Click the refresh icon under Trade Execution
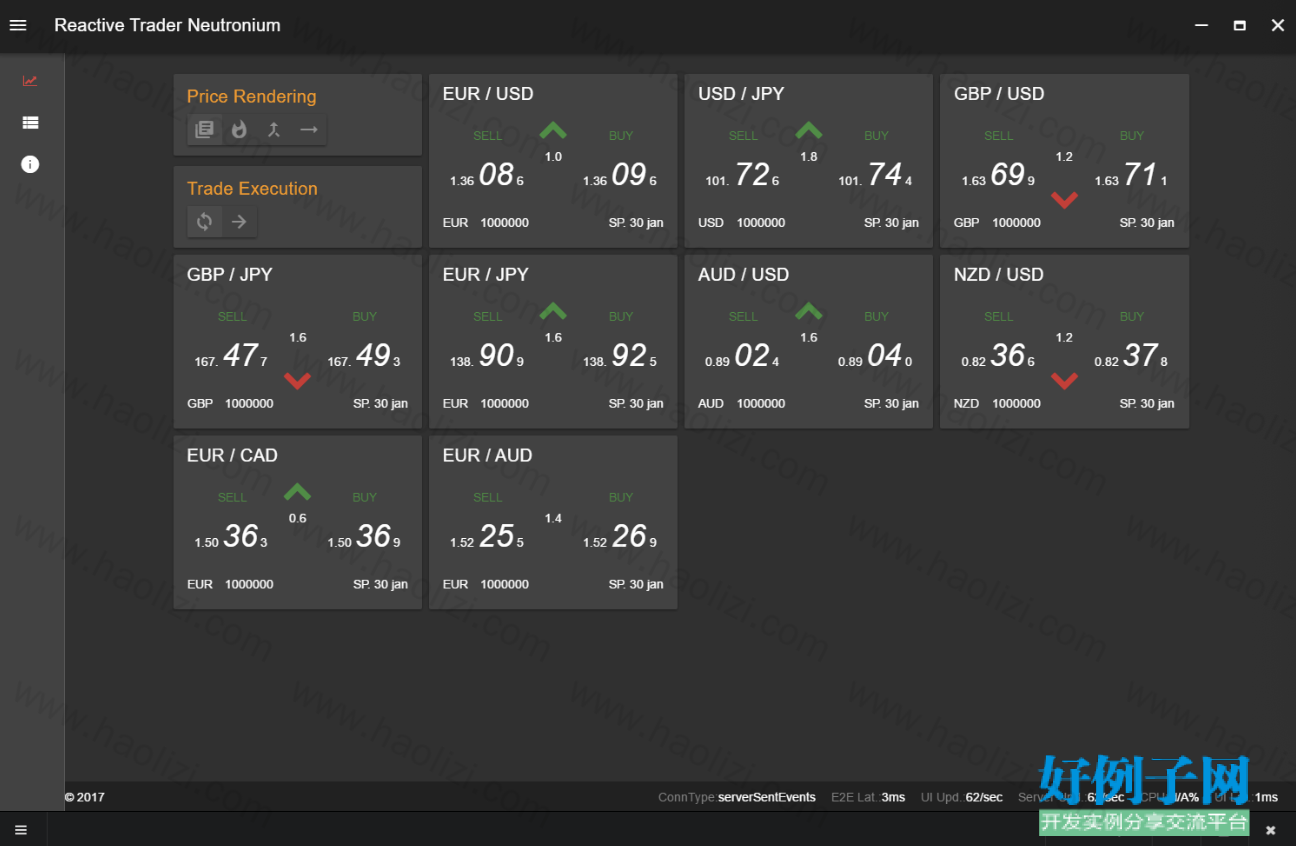This screenshot has width=1296, height=846. (204, 222)
